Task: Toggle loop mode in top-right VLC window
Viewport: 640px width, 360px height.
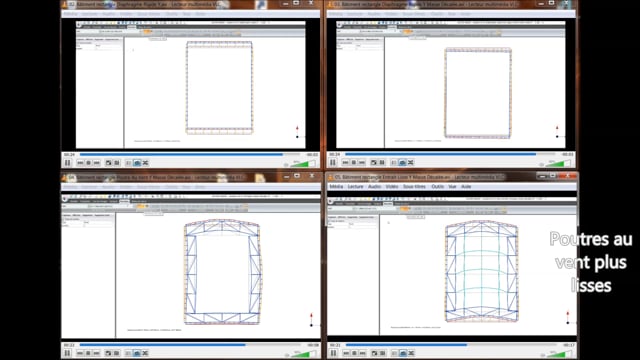Action: (402, 162)
